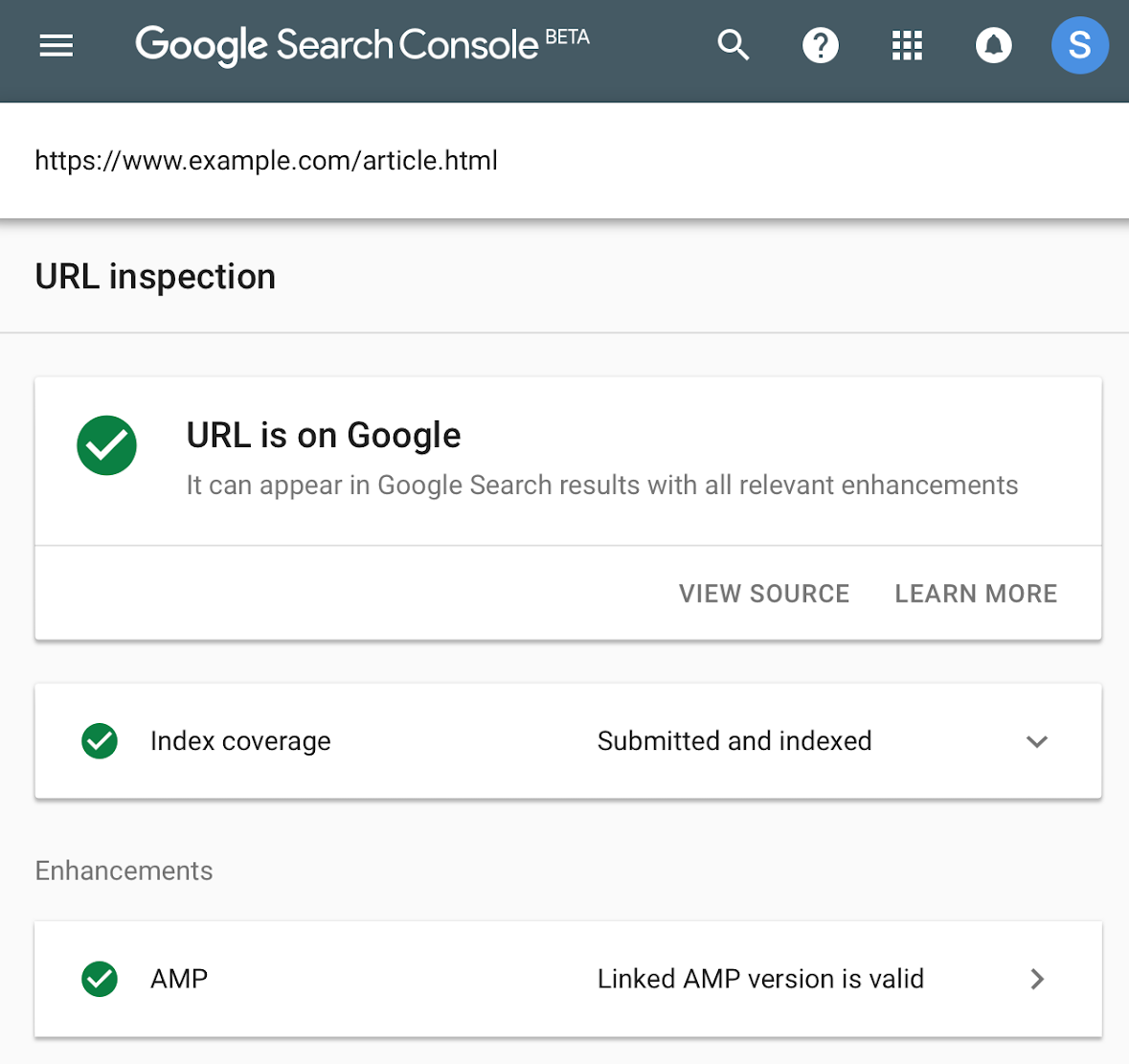Click the AMP green check icon
The image size is (1129, 1064).
tap(100, 979)
